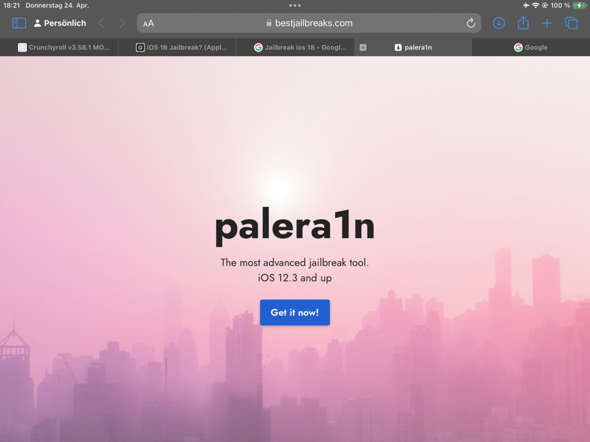Go forward with the right chevron
The image size is (590, 442).
pyautogui.click(x=122, y=23)
